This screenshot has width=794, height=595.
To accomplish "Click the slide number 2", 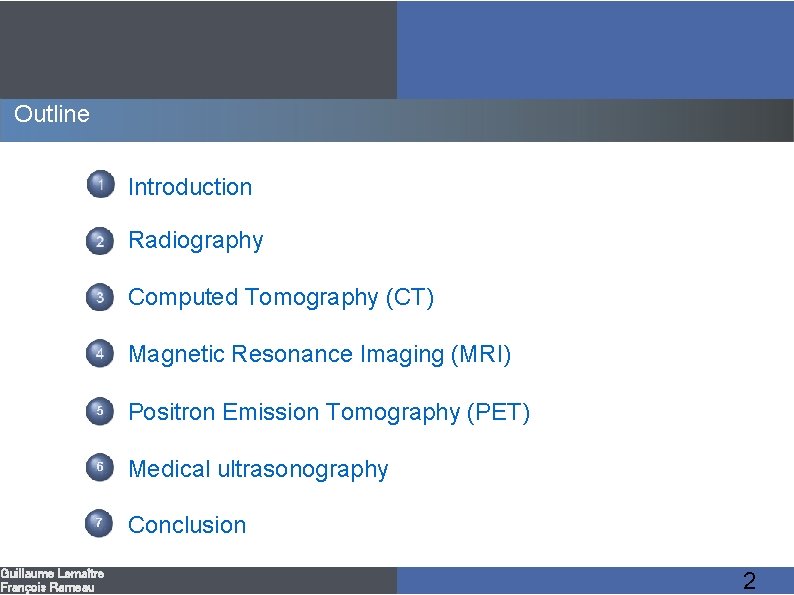I will pos(749,580).
